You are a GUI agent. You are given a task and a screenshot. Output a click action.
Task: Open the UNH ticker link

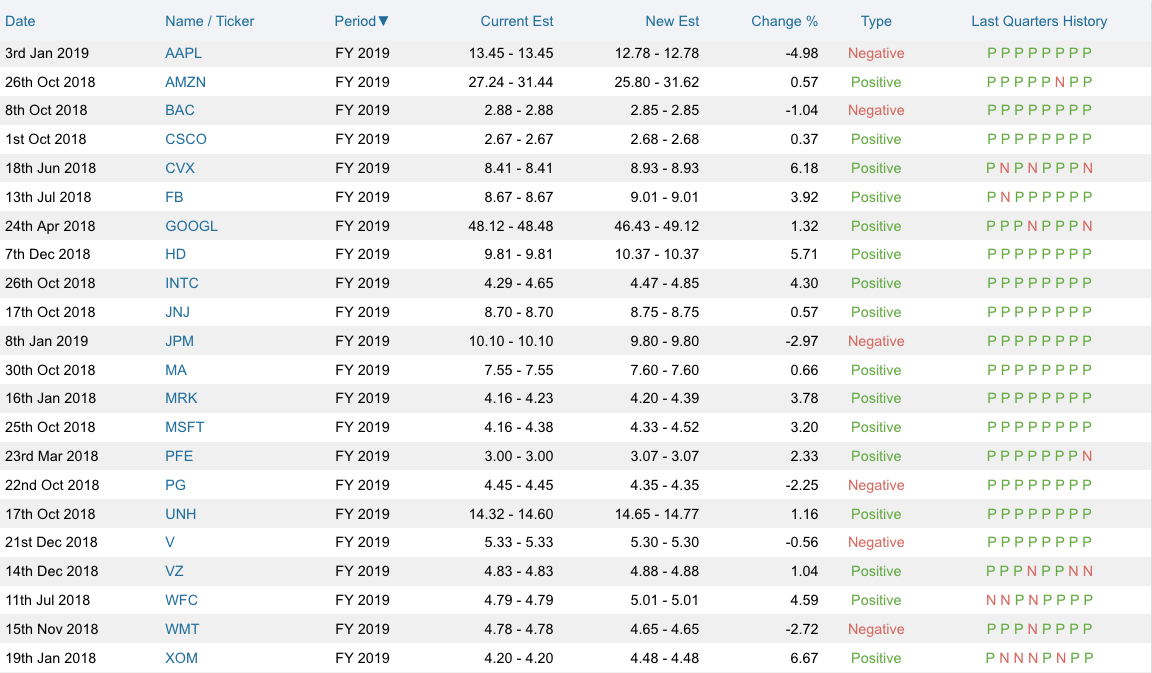(180, 514)
